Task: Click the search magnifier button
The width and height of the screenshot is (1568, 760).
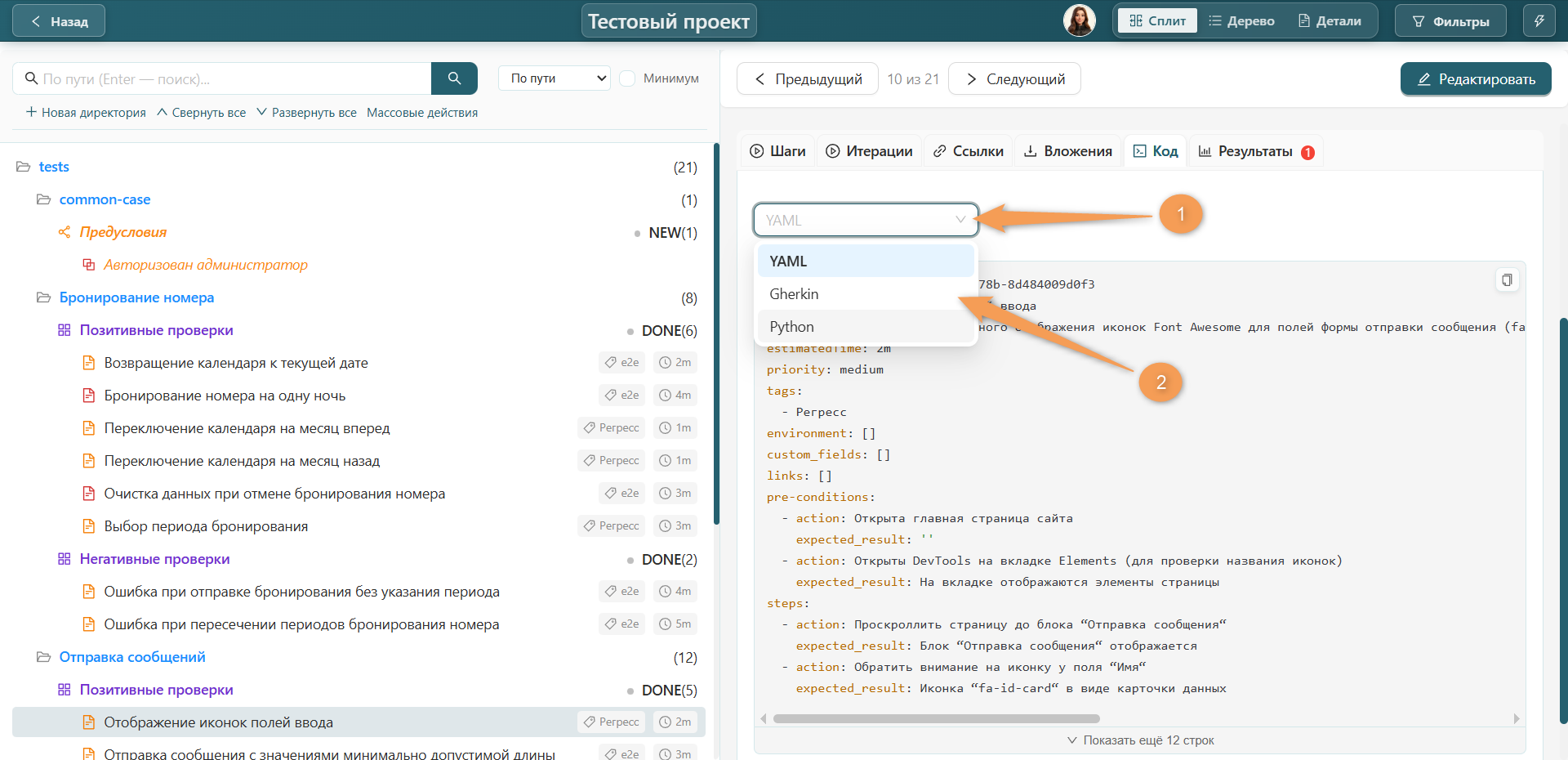Action: [454, 78]
